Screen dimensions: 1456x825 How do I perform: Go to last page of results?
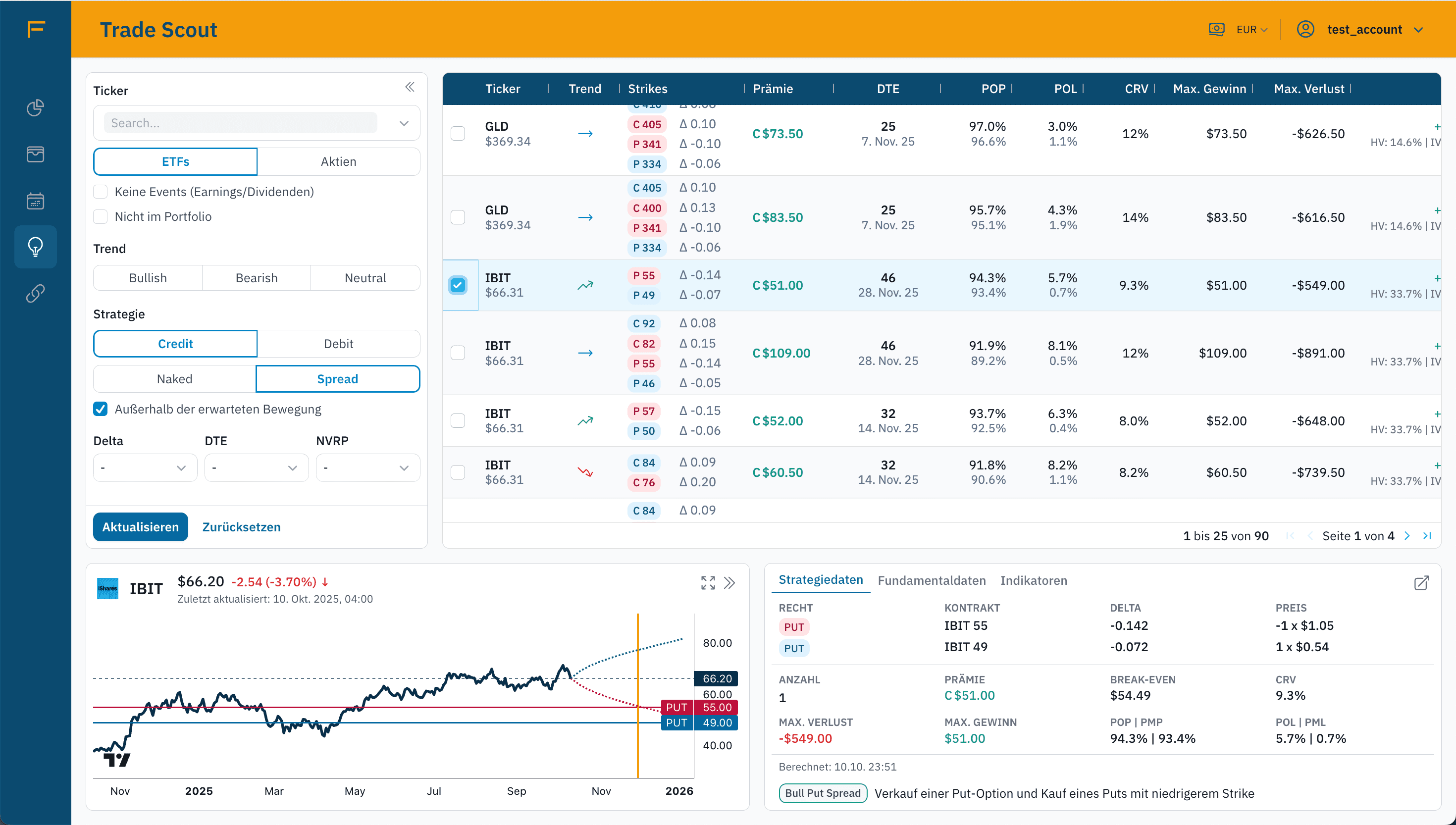1427,535
